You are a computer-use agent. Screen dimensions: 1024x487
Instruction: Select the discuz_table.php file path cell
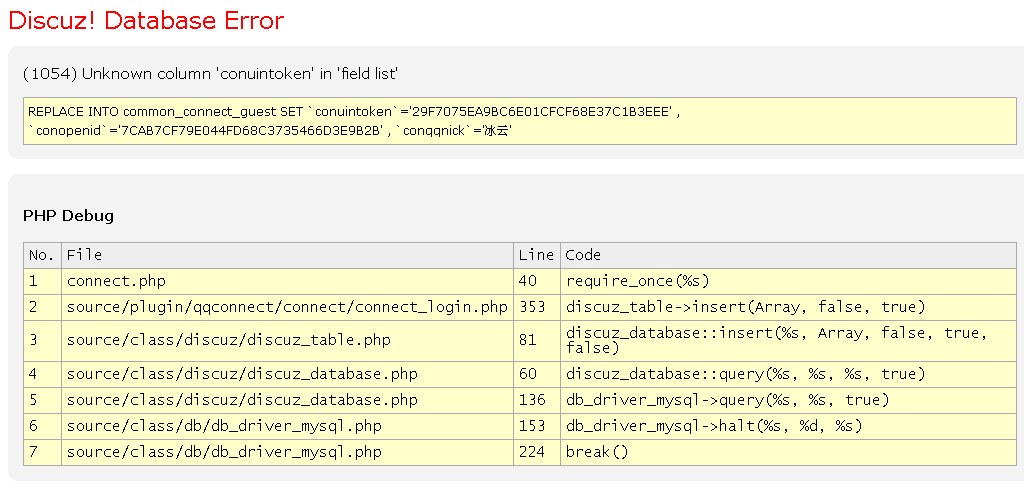click(229, 340)
